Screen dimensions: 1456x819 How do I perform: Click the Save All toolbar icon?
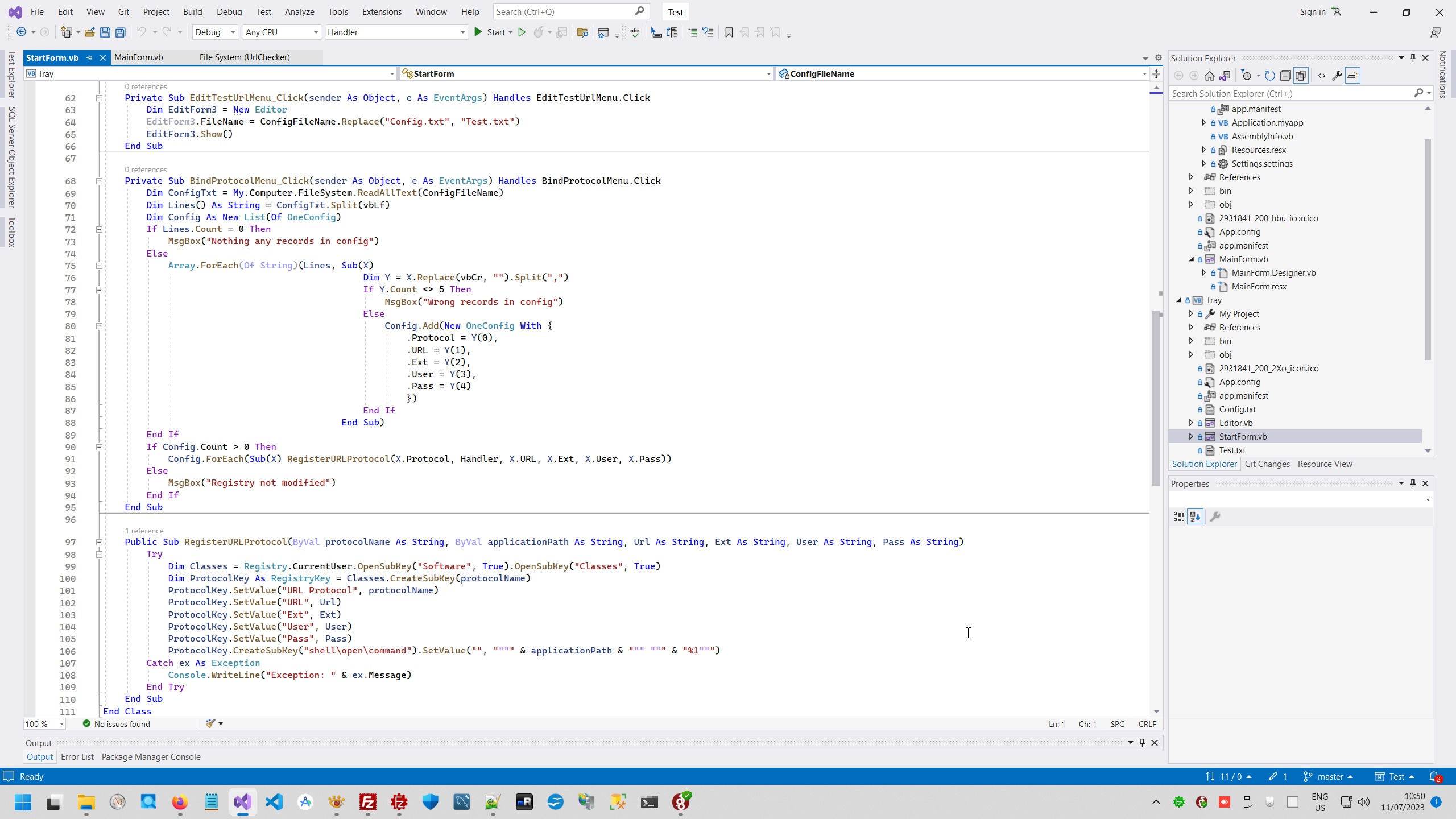point(121,32)
